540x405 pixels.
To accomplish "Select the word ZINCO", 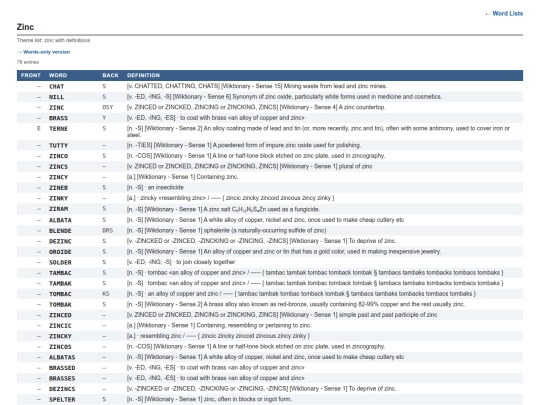I will [x=58, y=156].
